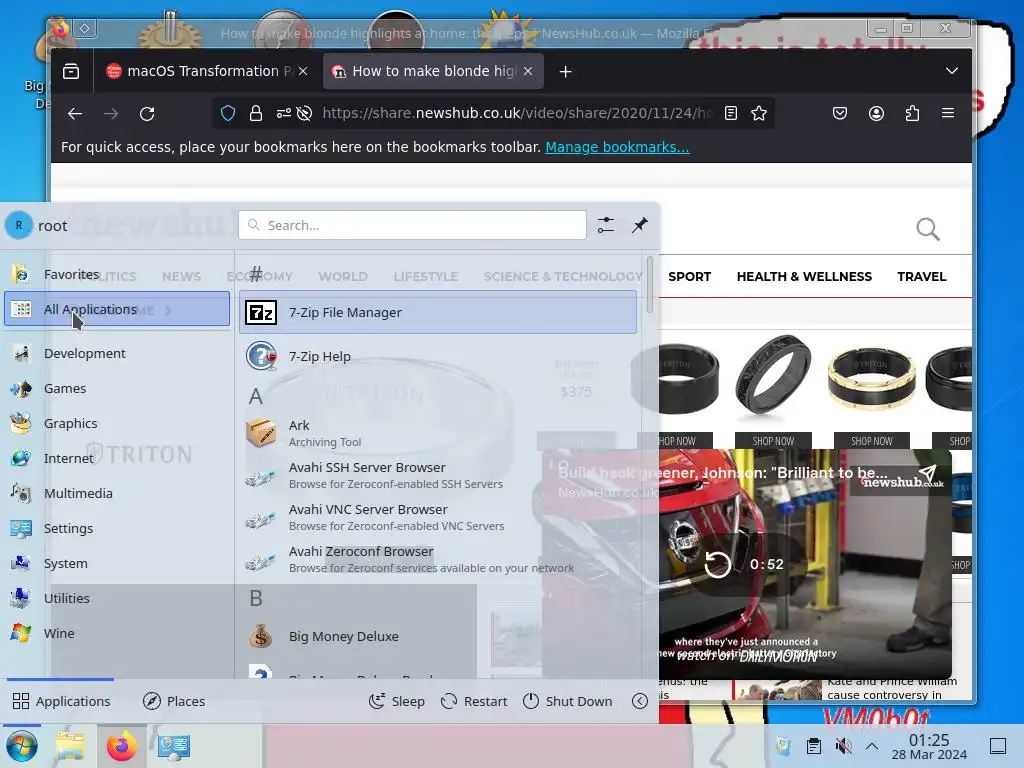This screenshot has height=768, width=1024.
Task: Save page to Pocket
Action: pos(840,114)
